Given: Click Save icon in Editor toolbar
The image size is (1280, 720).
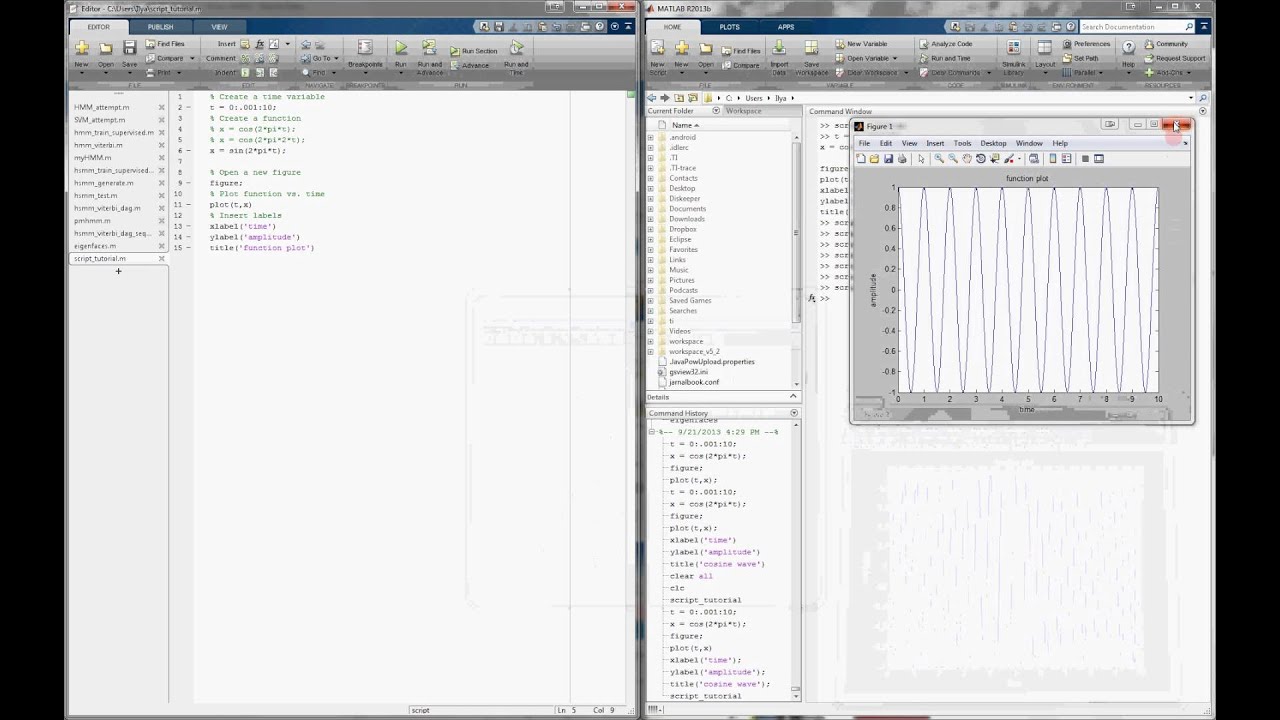Looking at the screenshot, I should click(129, 48).
